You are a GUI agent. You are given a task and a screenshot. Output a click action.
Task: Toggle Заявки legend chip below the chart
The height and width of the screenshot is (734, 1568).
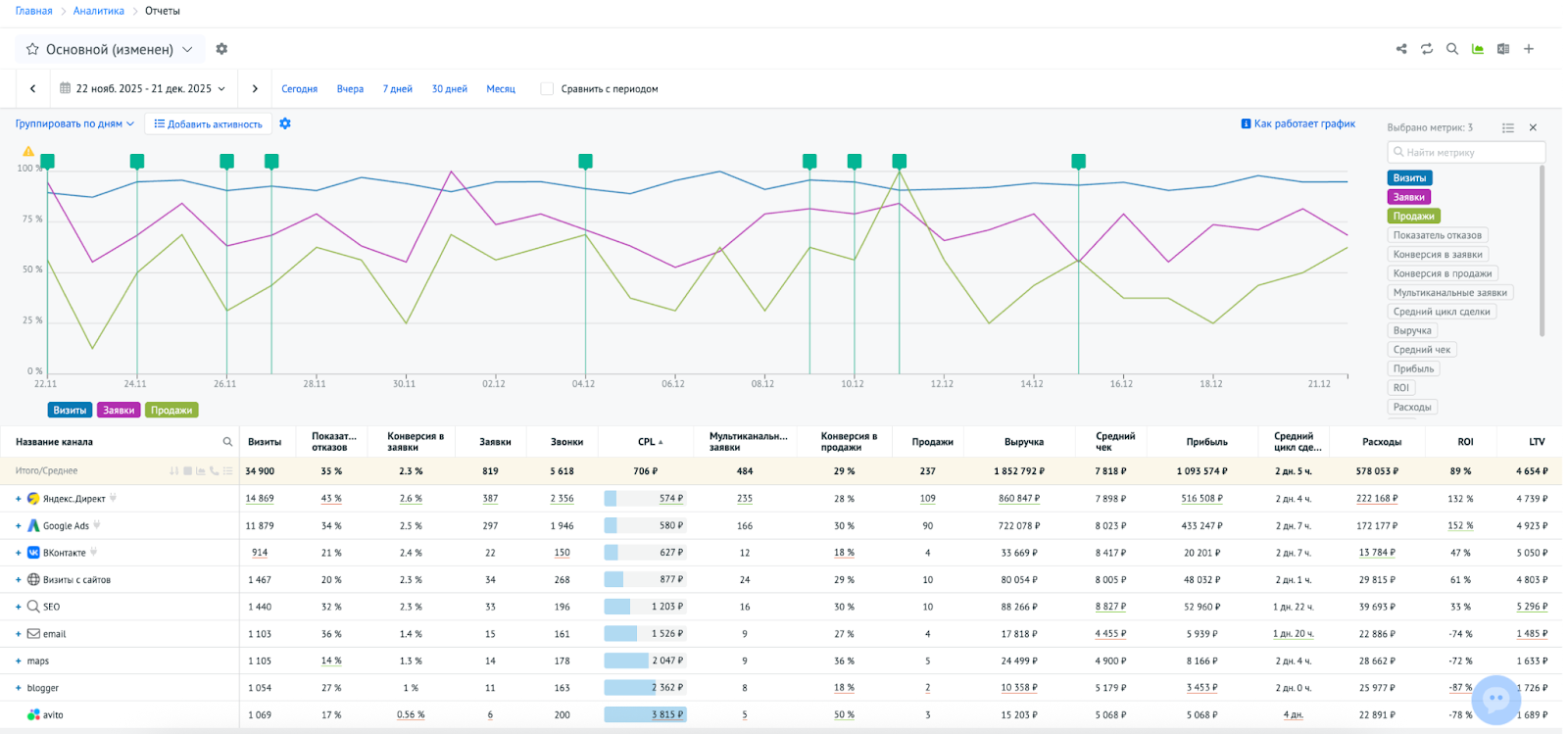pos(119,411)
